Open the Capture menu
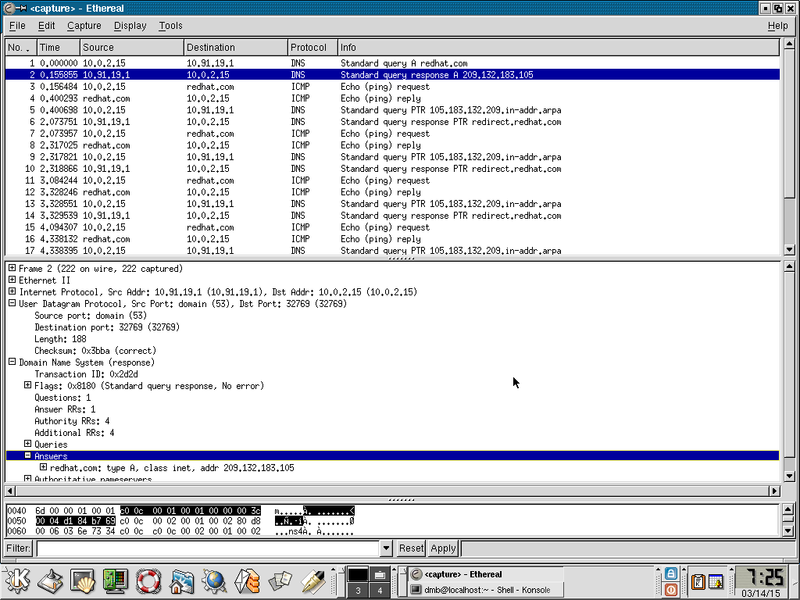This screenshot has width=800, height=600. pos(84,26)
